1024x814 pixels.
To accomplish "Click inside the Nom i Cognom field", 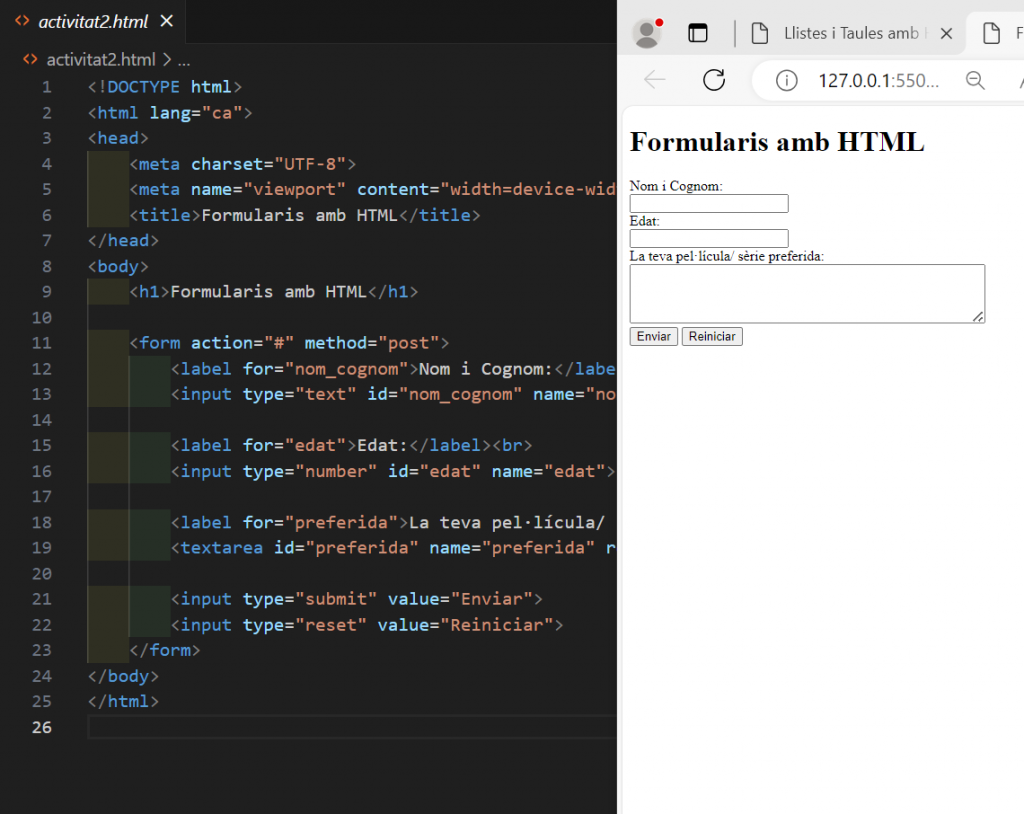I will pos(708,203).
